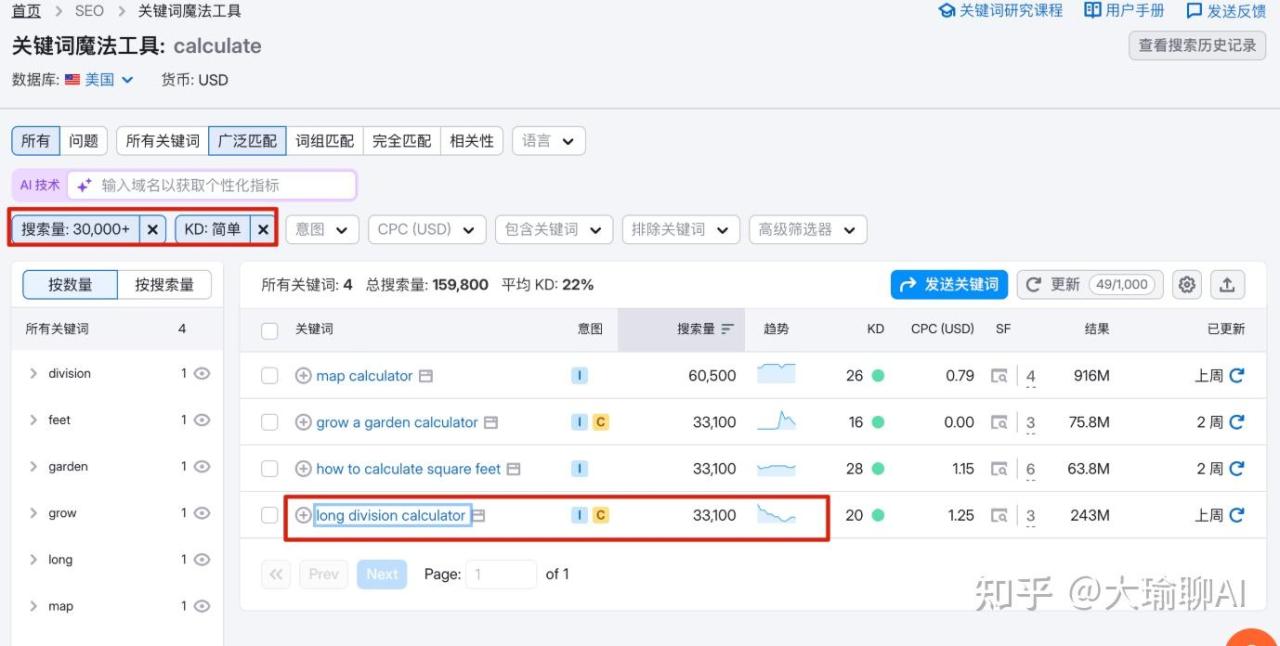Tick the select-all keywords checkbox
Image resolution: width=1280 pixels, height=646 pixels.
(x=269, y=330)
